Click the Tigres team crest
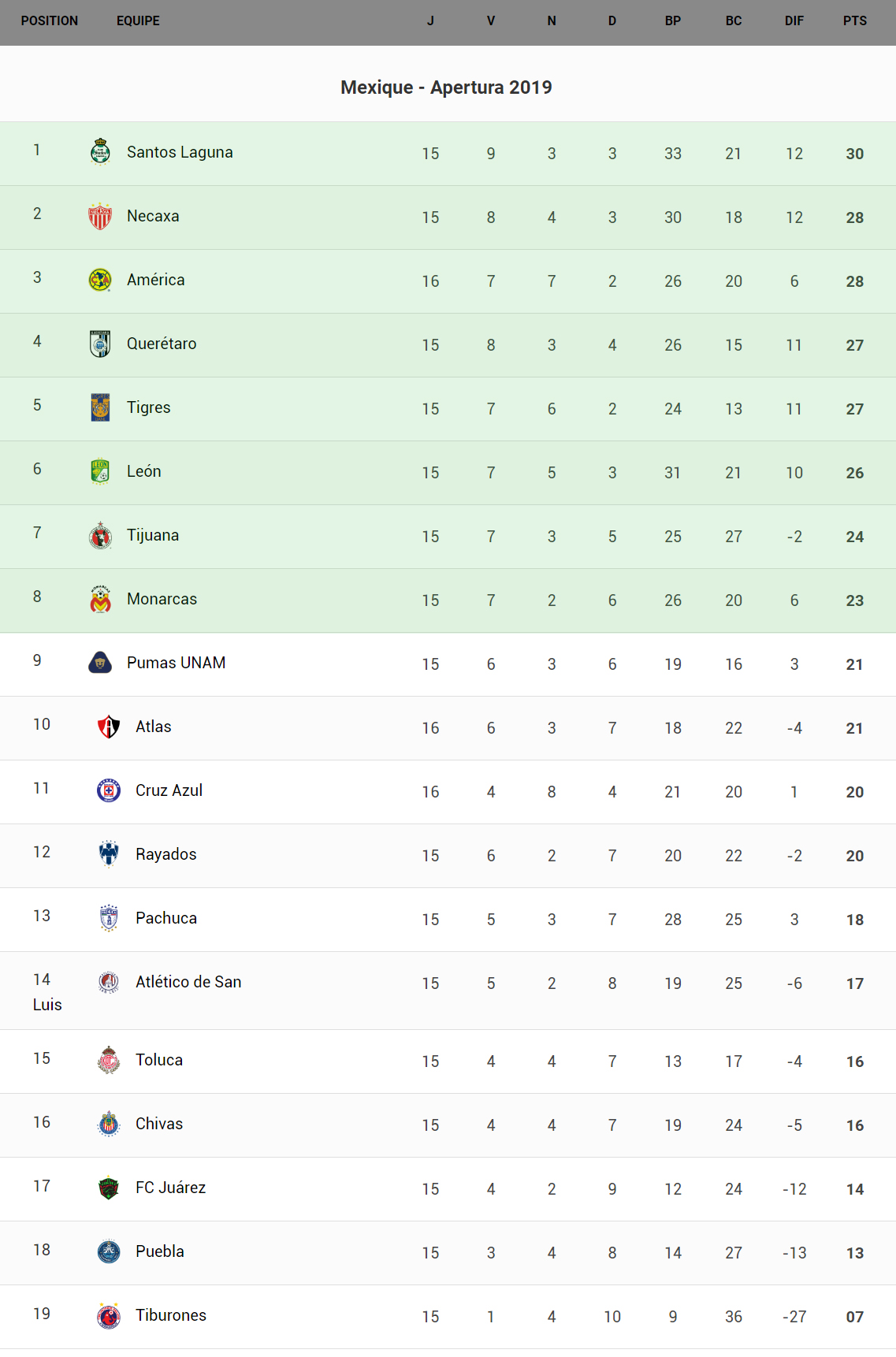This screenshot has width=896, height=1357. tap(100, 407)
